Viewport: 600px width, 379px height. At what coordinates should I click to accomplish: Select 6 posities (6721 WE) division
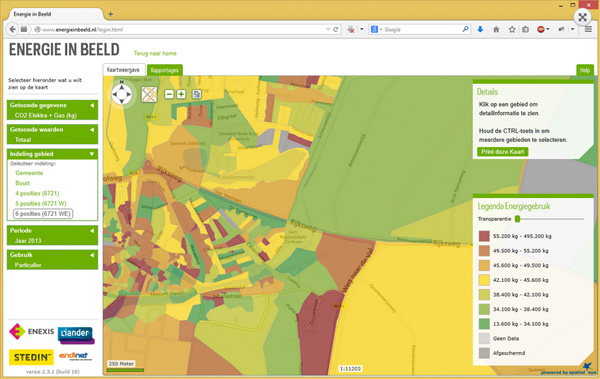43,214
